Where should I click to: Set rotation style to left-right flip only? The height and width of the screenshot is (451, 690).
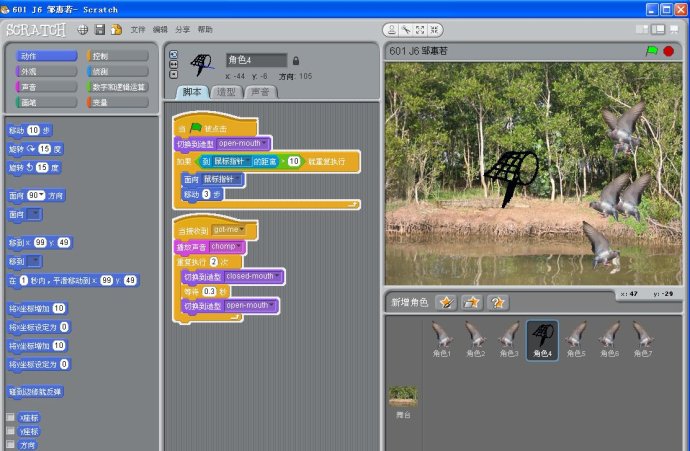[174, 64]
